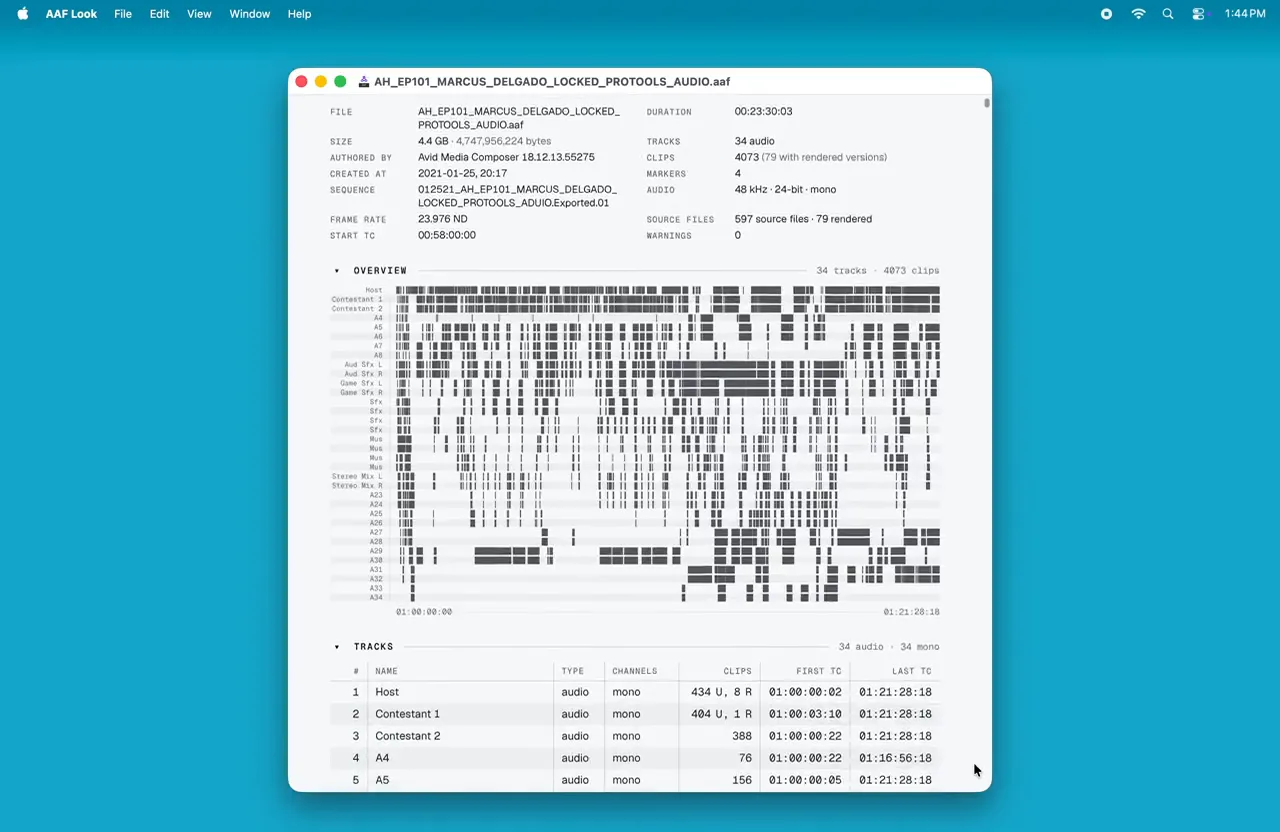Image resolution: width=1280 pixels, height=832 pixels.
Task: Click the window title AH_EP101 file name
Action: click(x=552, y=81)
